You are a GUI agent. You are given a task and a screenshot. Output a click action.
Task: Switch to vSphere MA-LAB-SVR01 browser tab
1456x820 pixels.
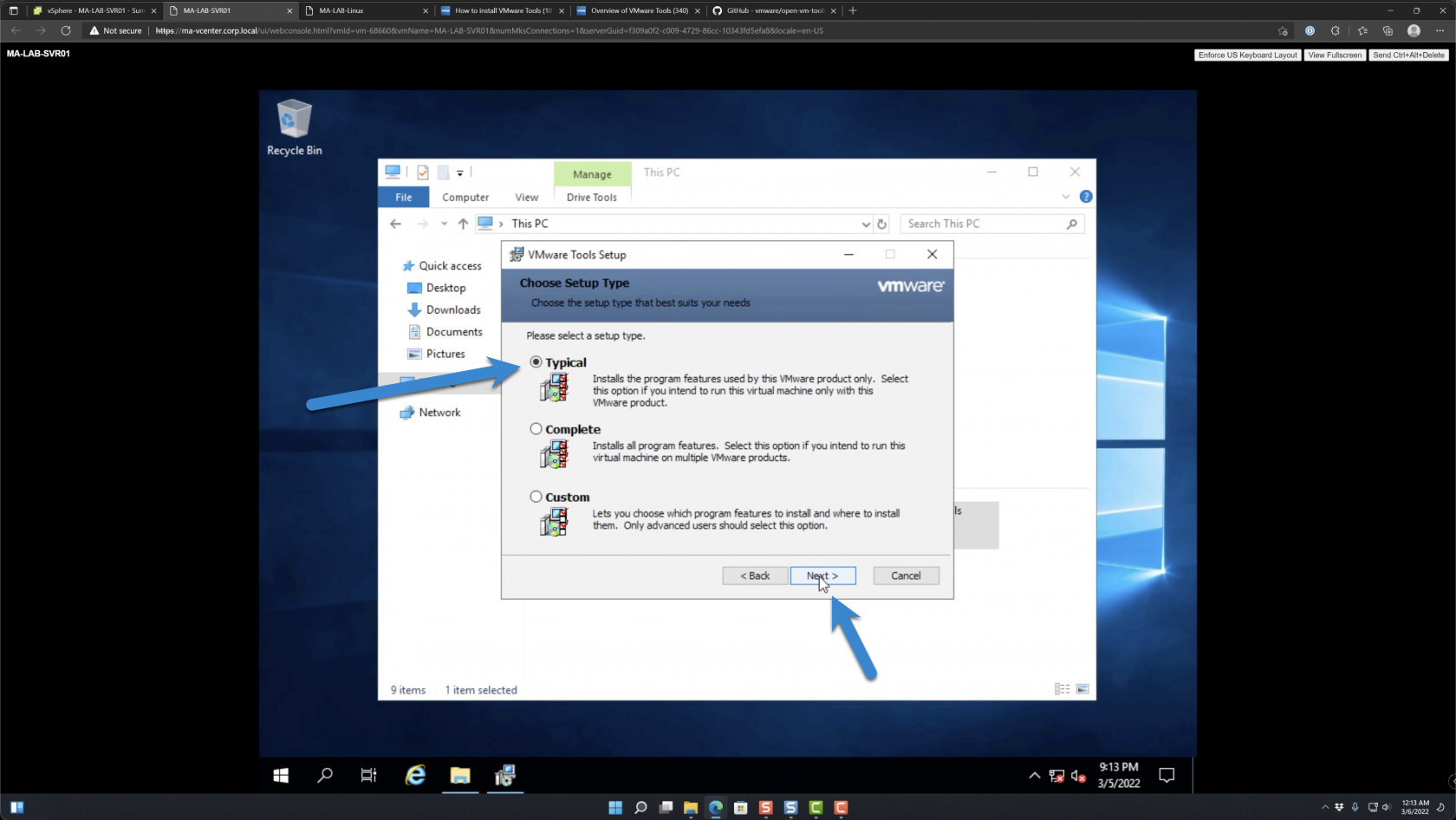(94, 10)
